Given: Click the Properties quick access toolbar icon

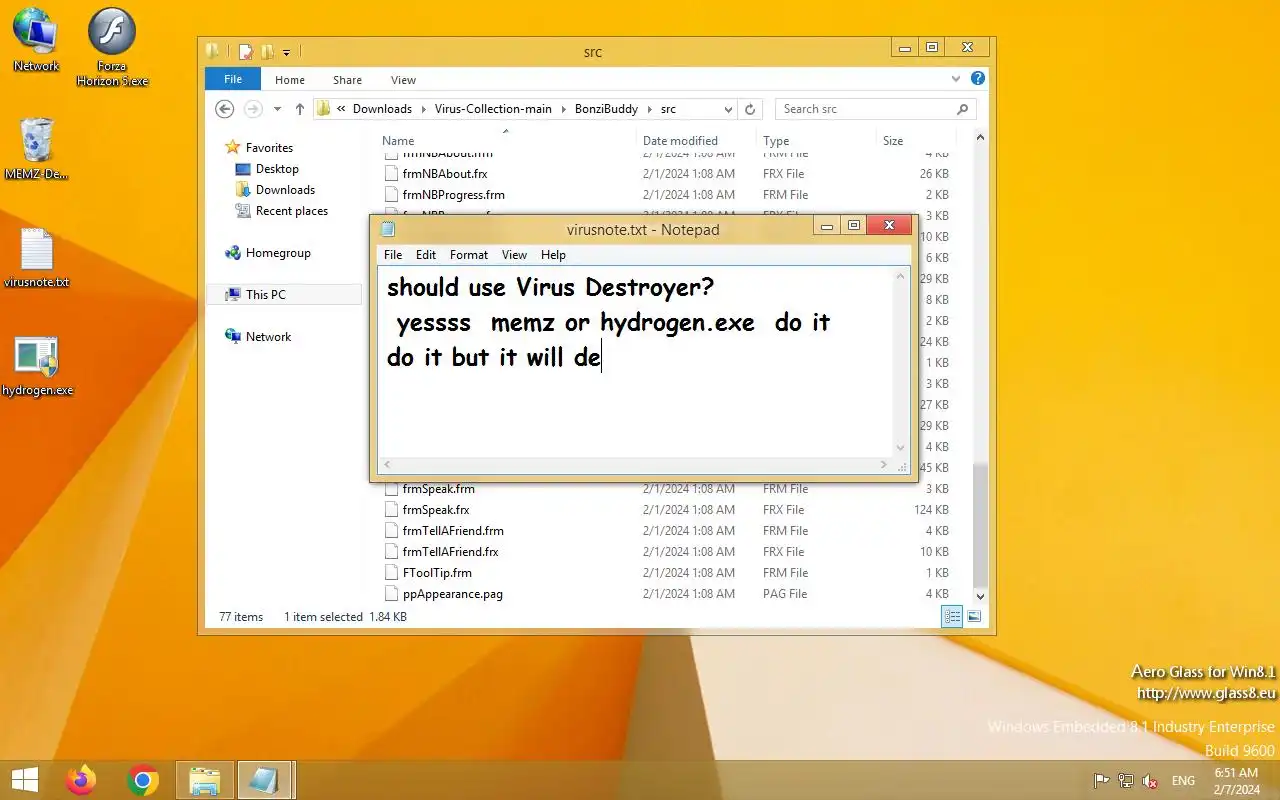Looking at the screenshot, I should pyautogui.click(x=246, y=51).
